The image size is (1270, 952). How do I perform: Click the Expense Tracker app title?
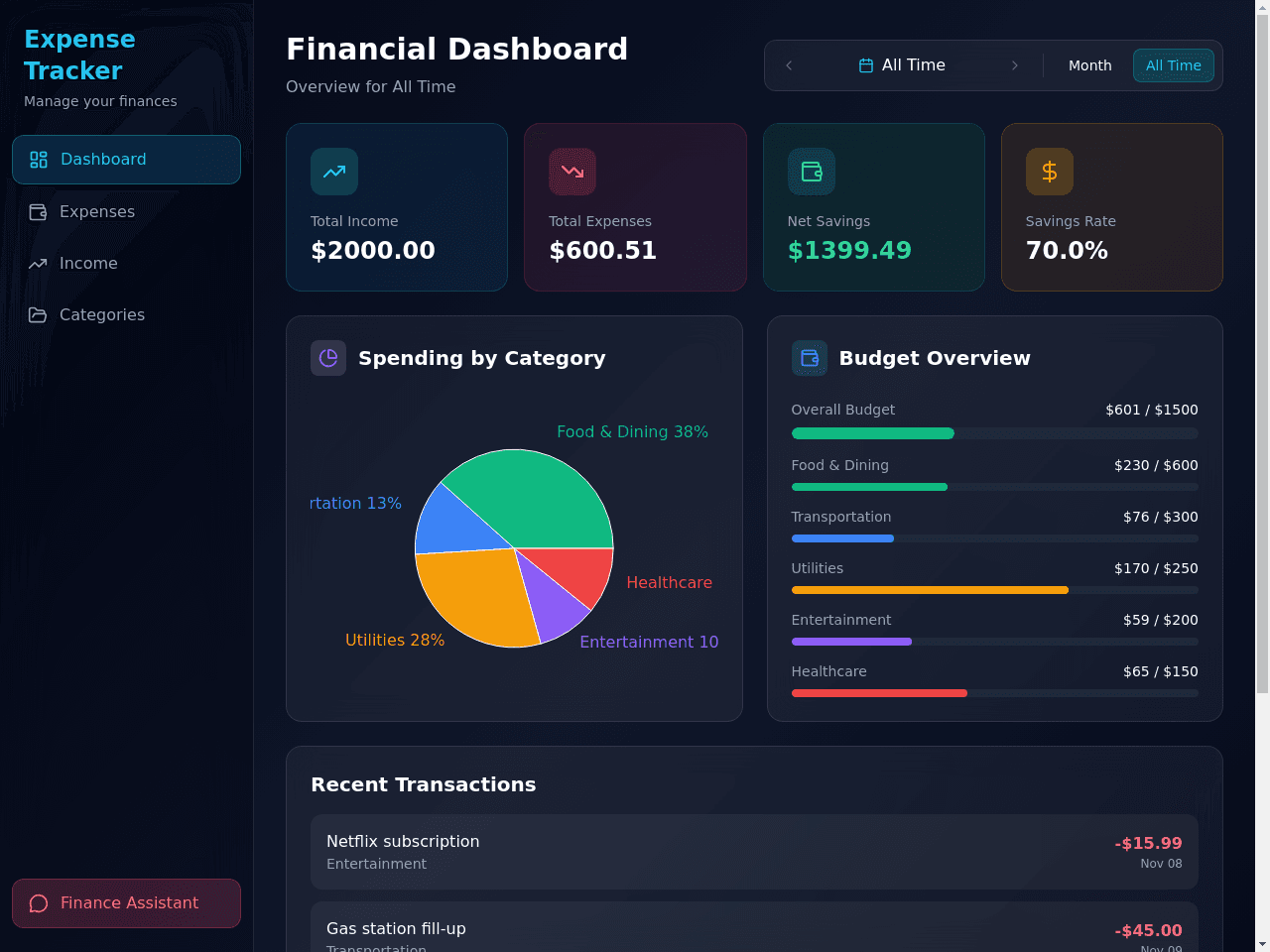[x=79, y=55]
